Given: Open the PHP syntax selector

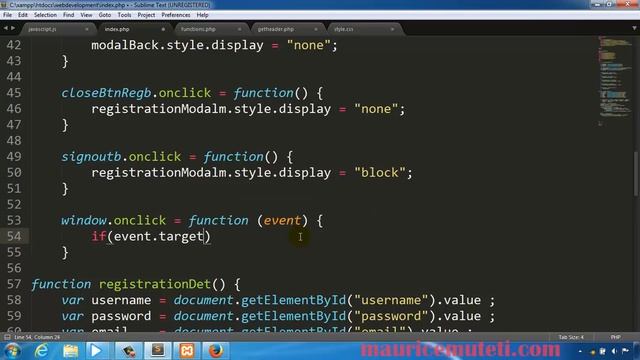Looking at the screenshot, I should [x=616, y=337].
